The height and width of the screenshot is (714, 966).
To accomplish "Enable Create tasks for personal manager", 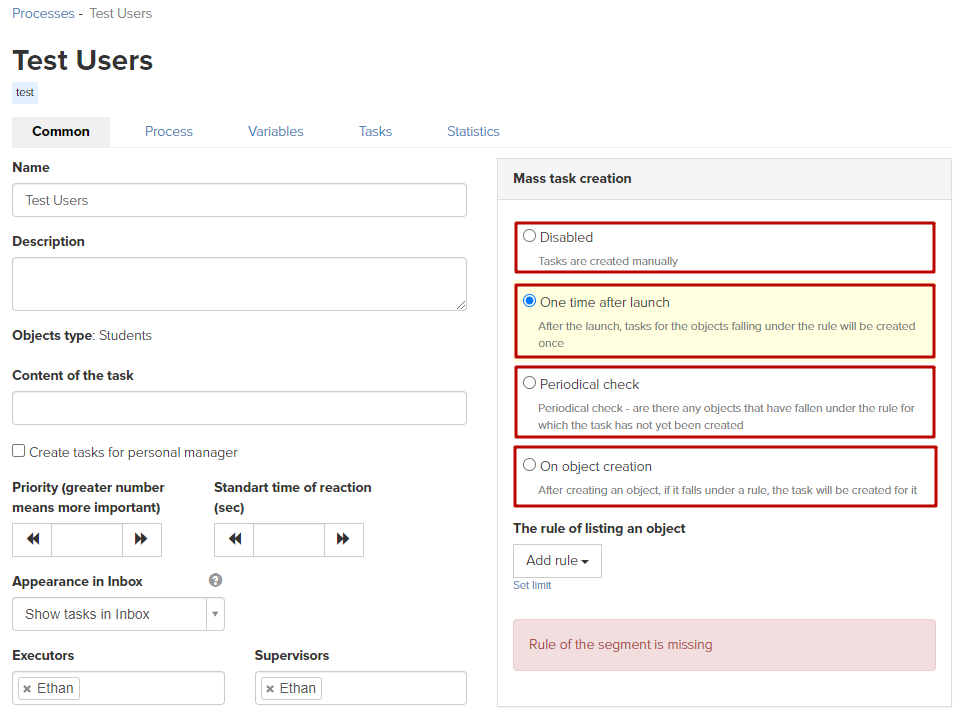I will coord(18,451).
